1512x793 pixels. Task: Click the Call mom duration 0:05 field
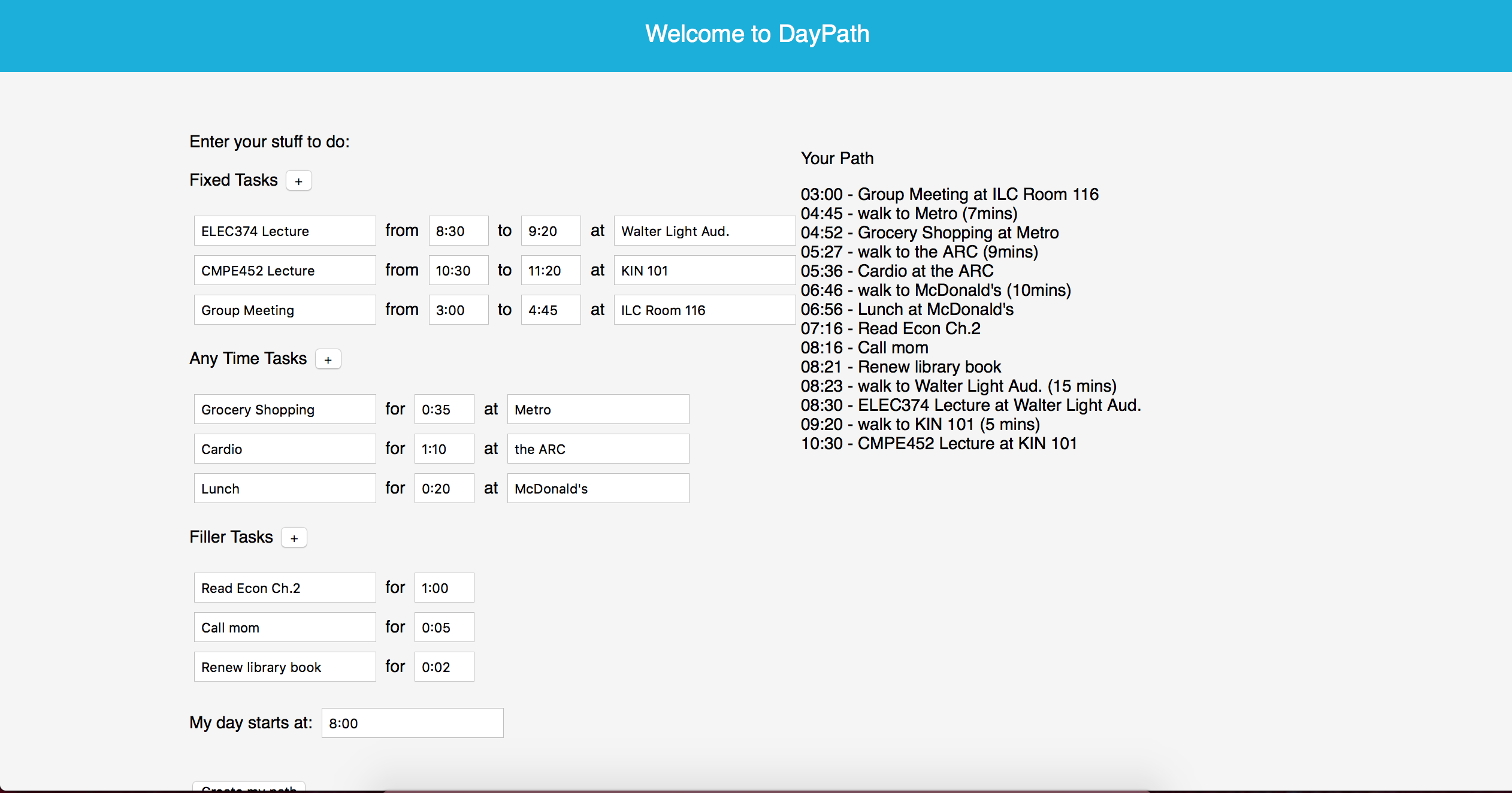[x=444, y=628]
